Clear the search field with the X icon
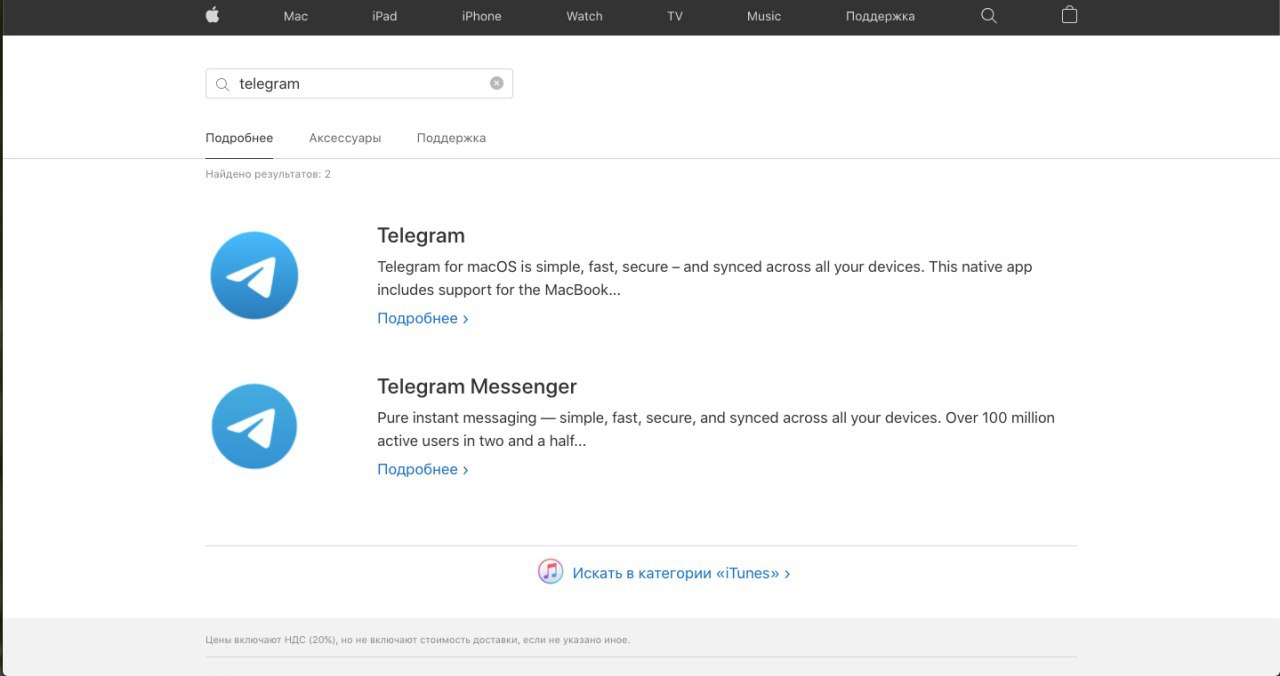 pyautogui.click(x=496, y=83)
